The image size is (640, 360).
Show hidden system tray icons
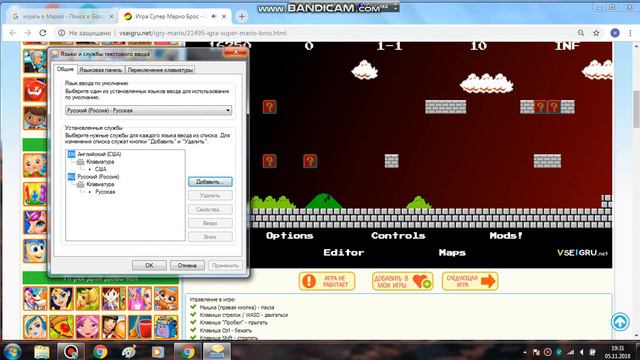coord(524,352)
